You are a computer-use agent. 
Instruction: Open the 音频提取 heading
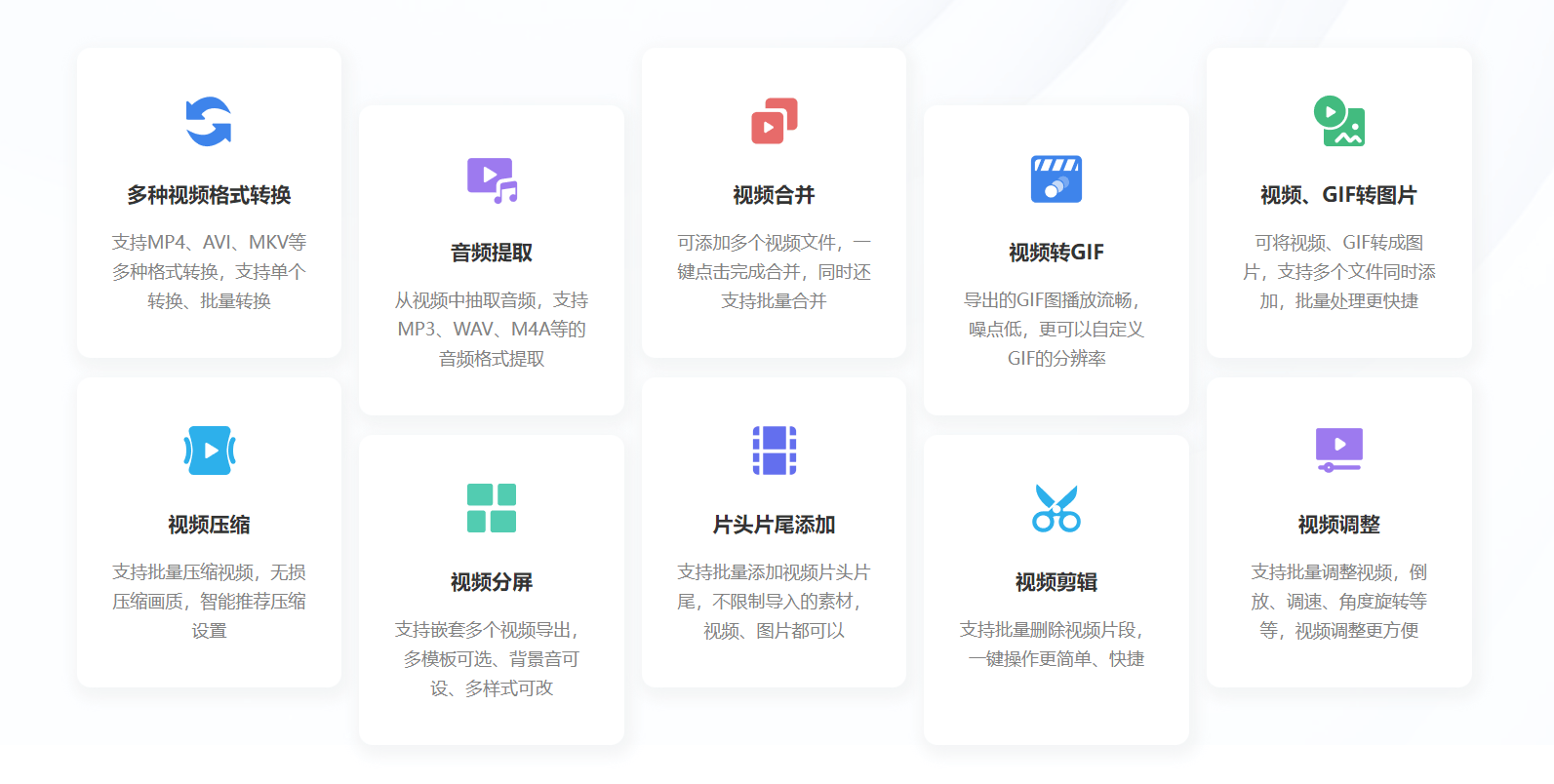pyautogui.click(x=492, y=253)
